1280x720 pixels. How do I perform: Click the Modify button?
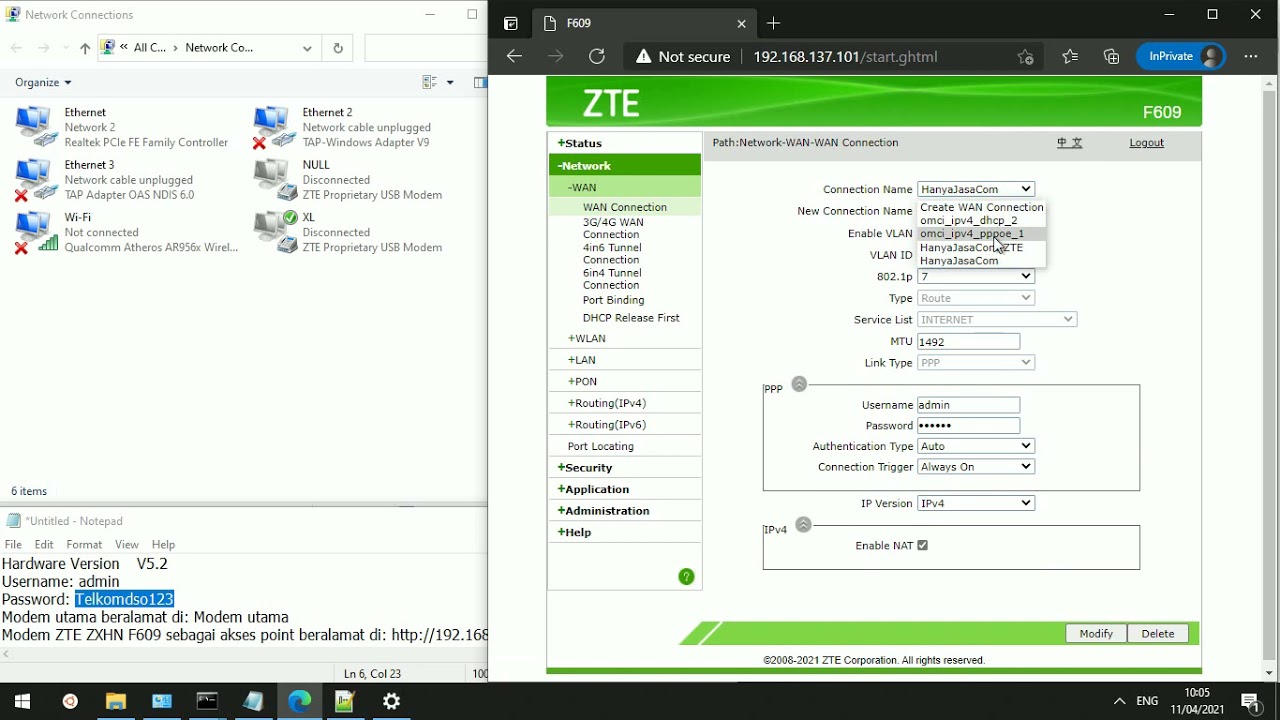tap(1096, 634)
